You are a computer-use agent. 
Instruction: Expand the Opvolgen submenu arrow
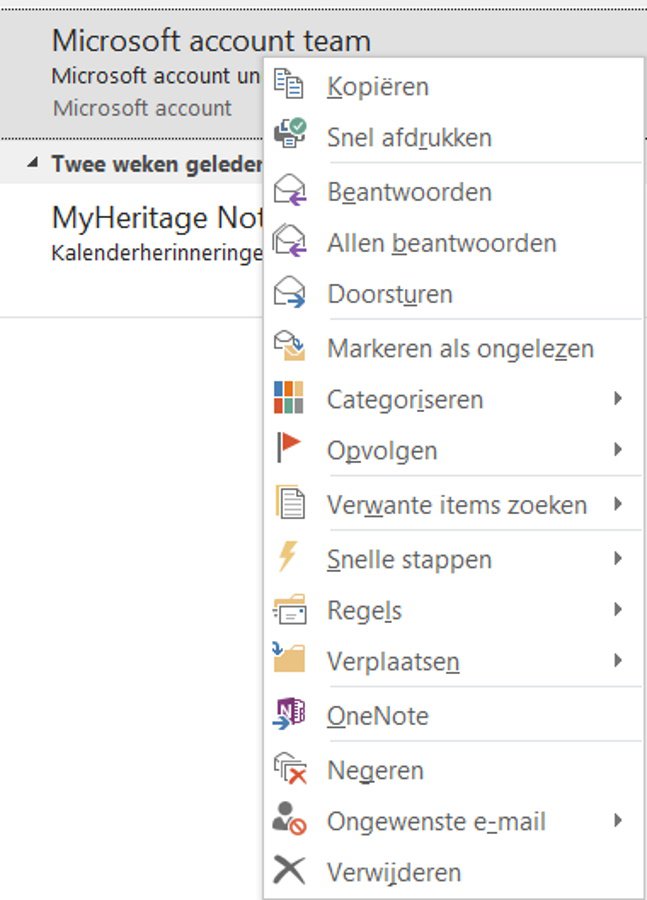coord(618,449)
